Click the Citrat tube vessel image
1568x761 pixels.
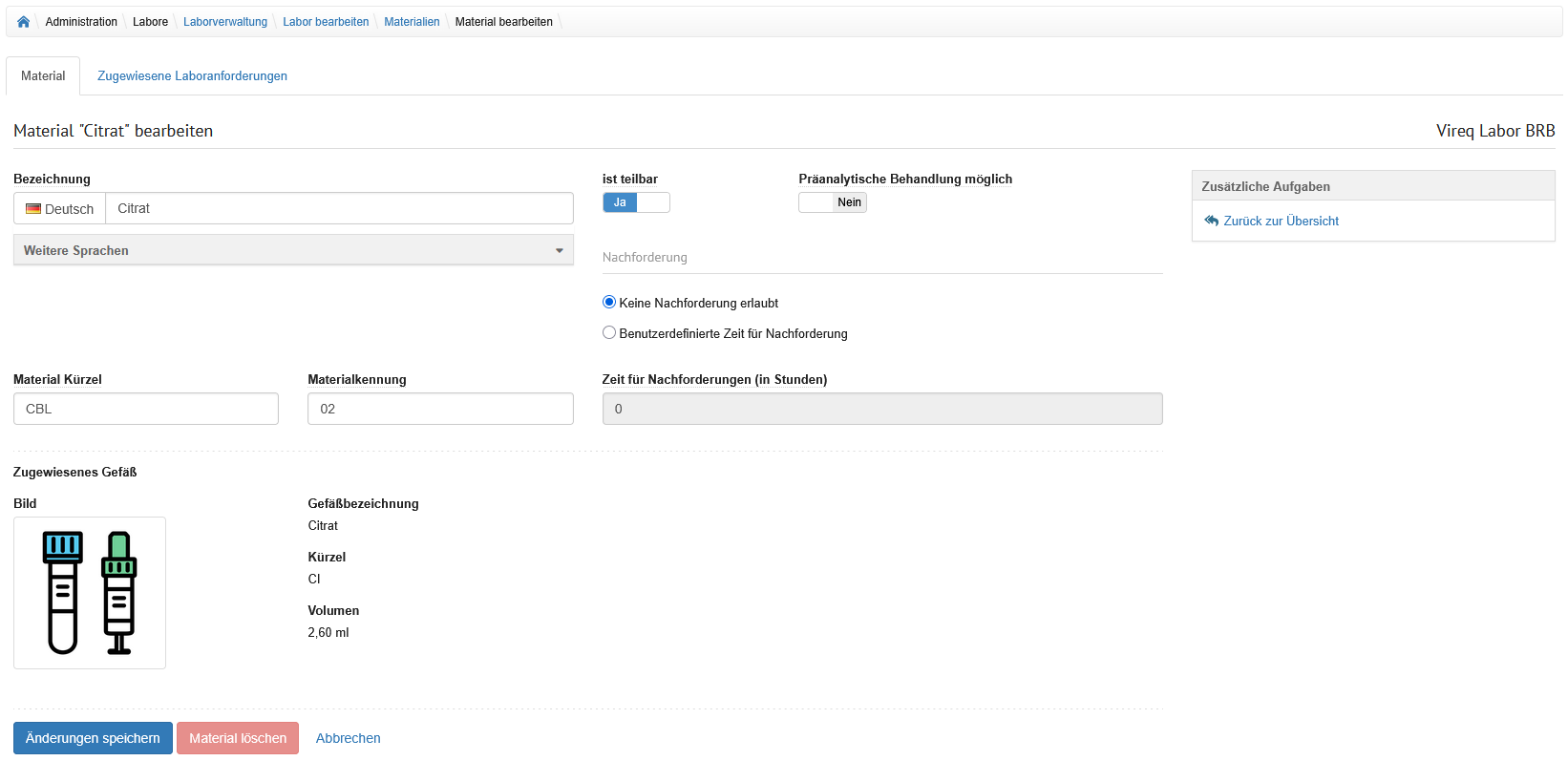[x=90, y=593]
